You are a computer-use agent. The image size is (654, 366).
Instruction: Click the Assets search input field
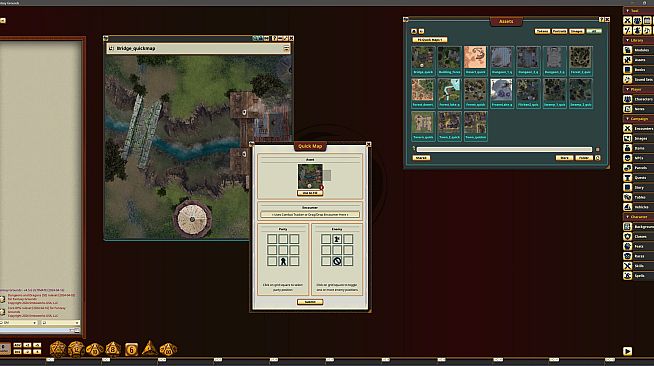tap(504, 149)
